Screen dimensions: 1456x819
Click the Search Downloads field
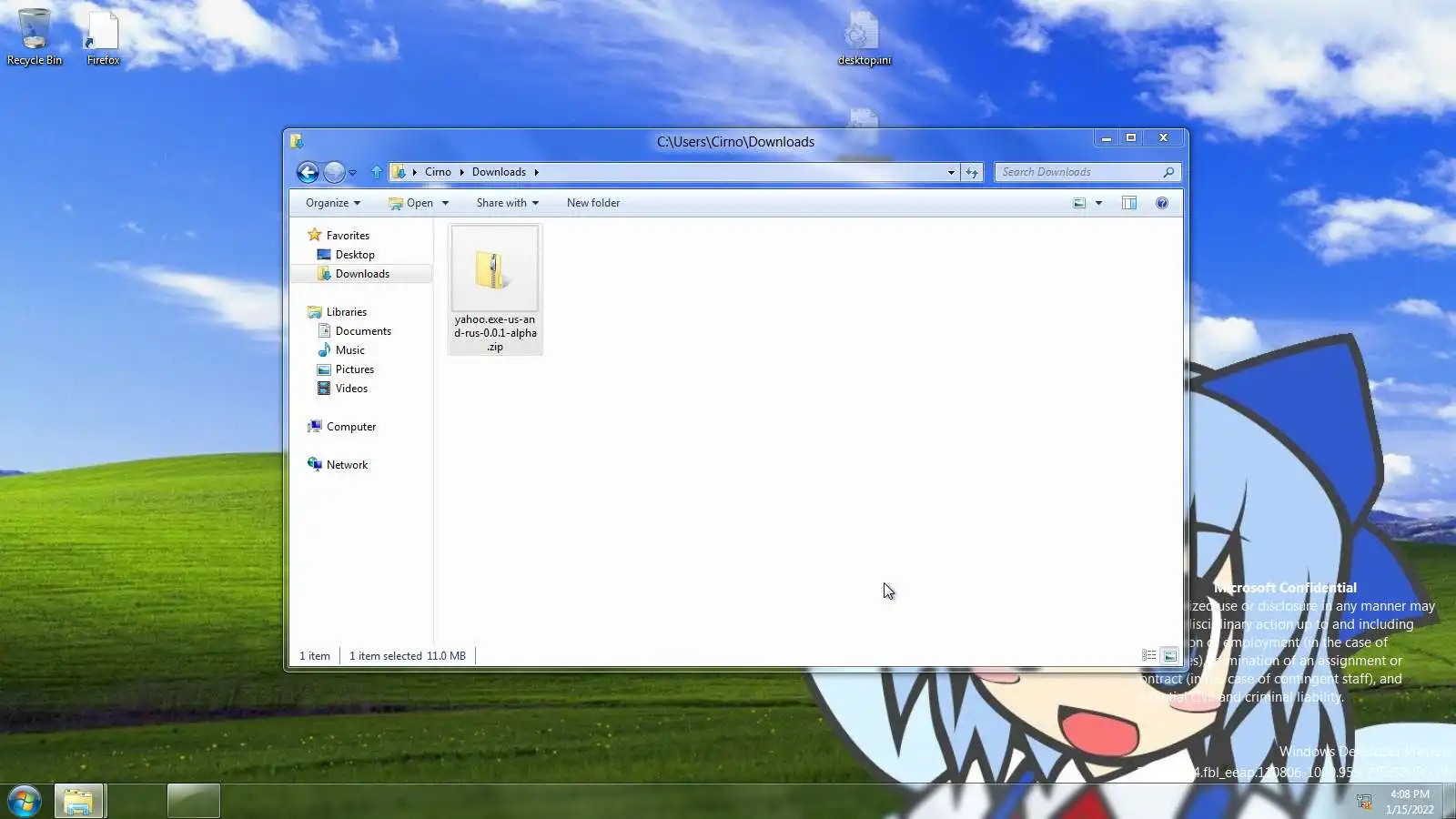pyautogui.click(x=1087, y=172)
